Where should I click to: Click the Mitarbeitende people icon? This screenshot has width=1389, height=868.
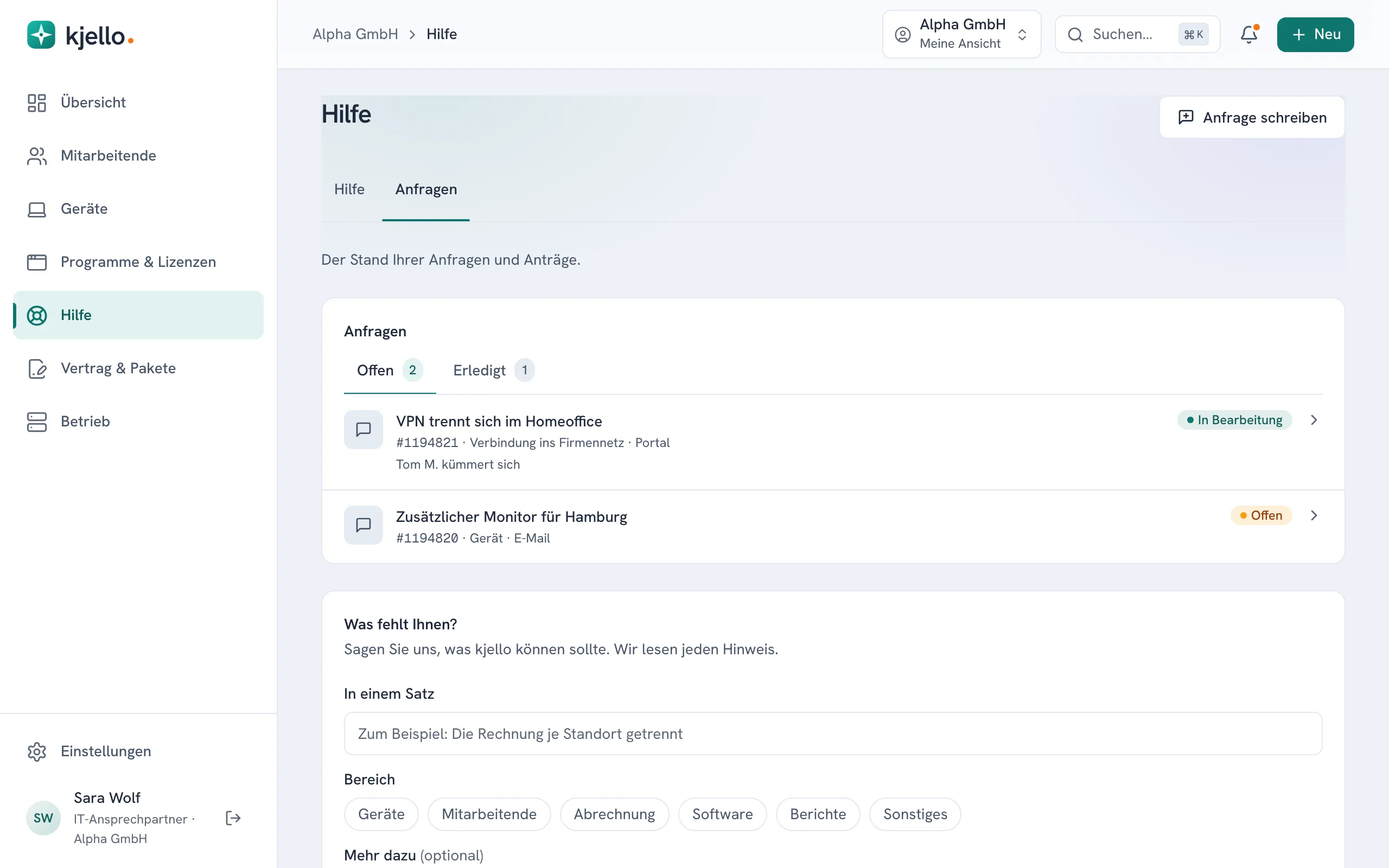coord(37,156)
